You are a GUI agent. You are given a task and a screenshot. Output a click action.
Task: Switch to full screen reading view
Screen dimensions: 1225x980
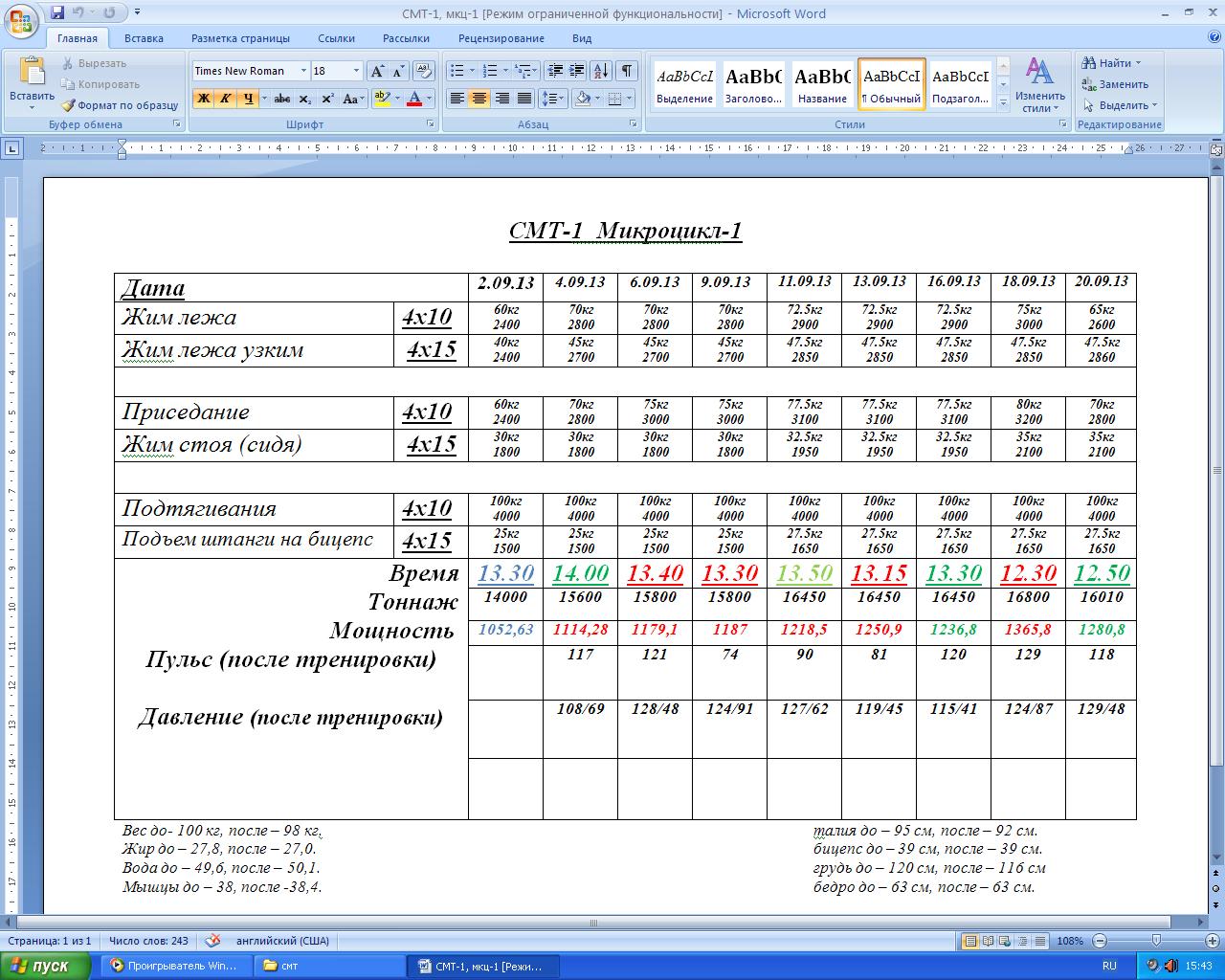988,941
